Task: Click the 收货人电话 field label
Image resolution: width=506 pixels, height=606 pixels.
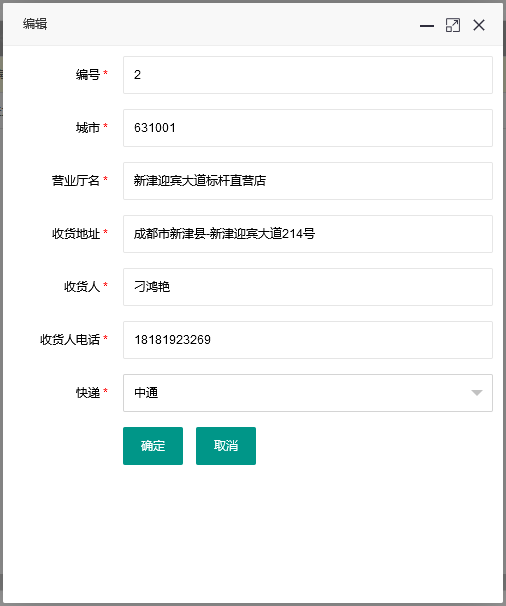Action: [70, 339]
